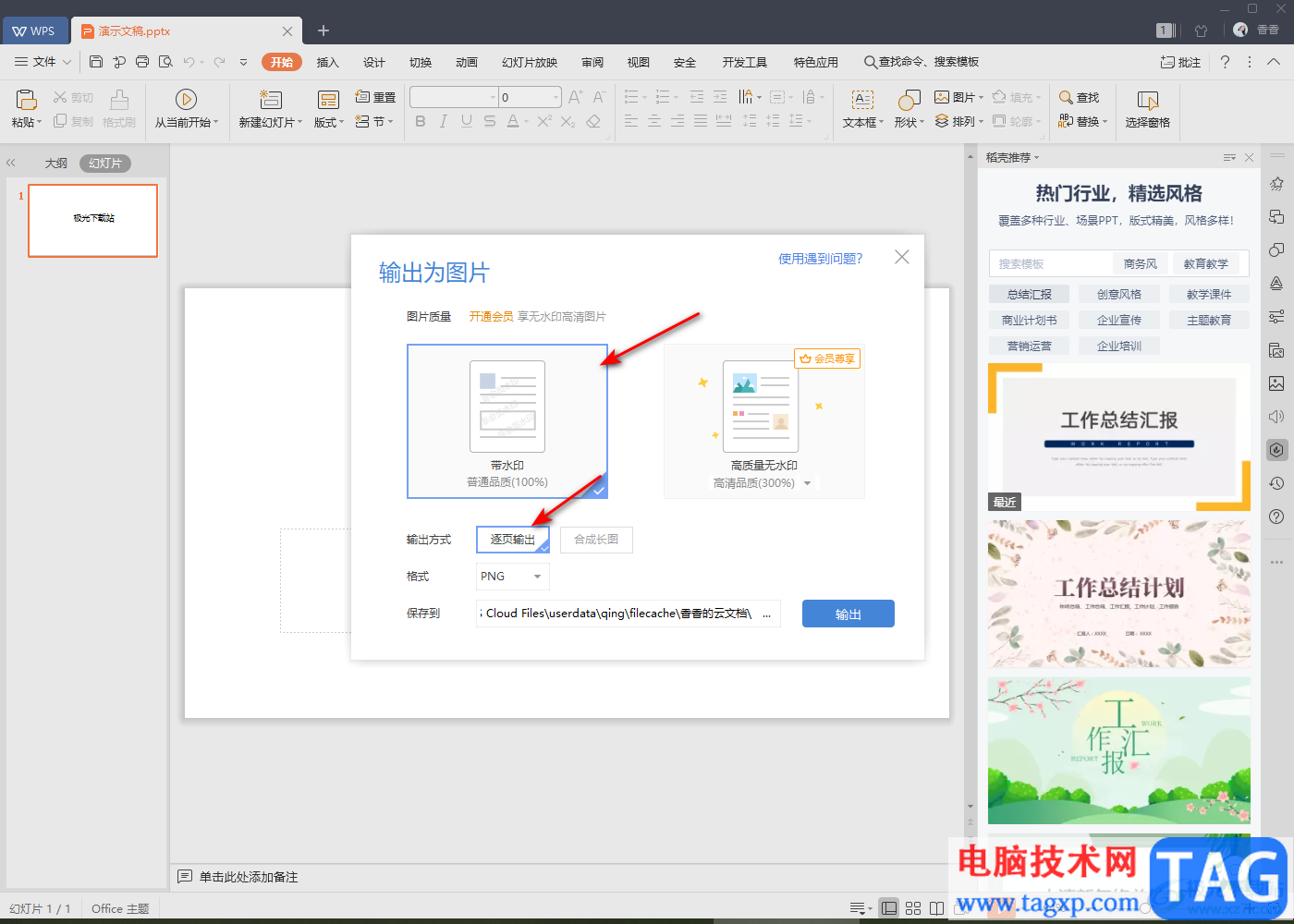The height and width of the screenshot is (924, 1294).
Task: Click the save icon in quick toolbar
Action: [x=96, y=62]
